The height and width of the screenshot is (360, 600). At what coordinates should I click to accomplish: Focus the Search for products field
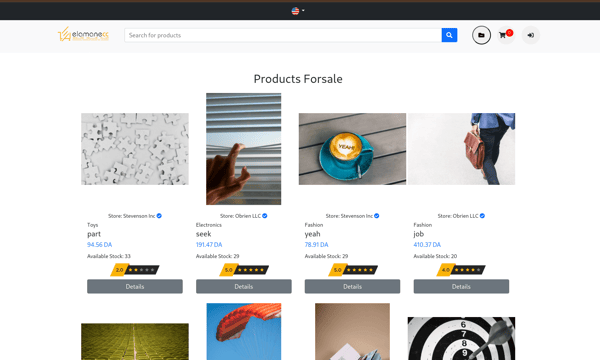[x=283, y=35]
